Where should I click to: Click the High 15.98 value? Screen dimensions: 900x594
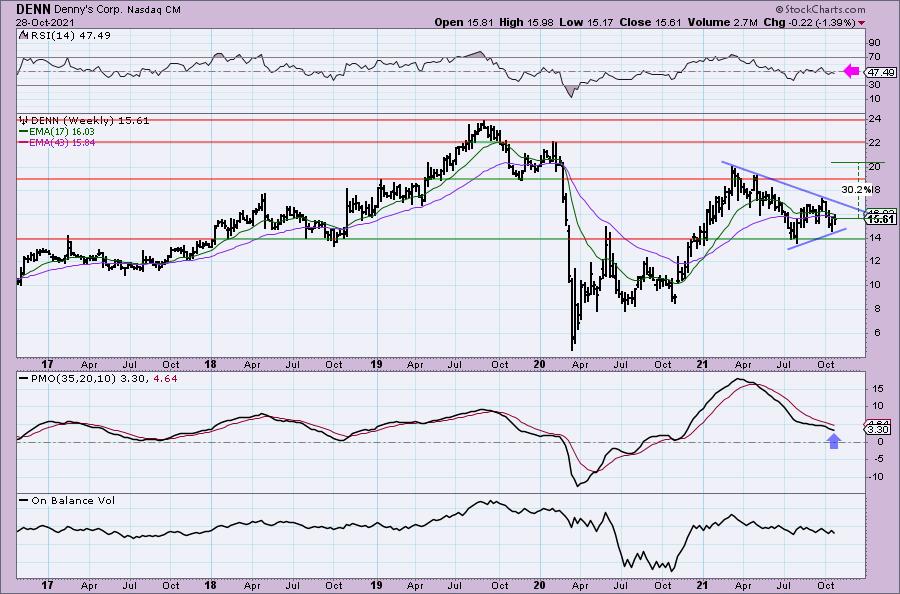pyautogui.click(x=527, y=22)
